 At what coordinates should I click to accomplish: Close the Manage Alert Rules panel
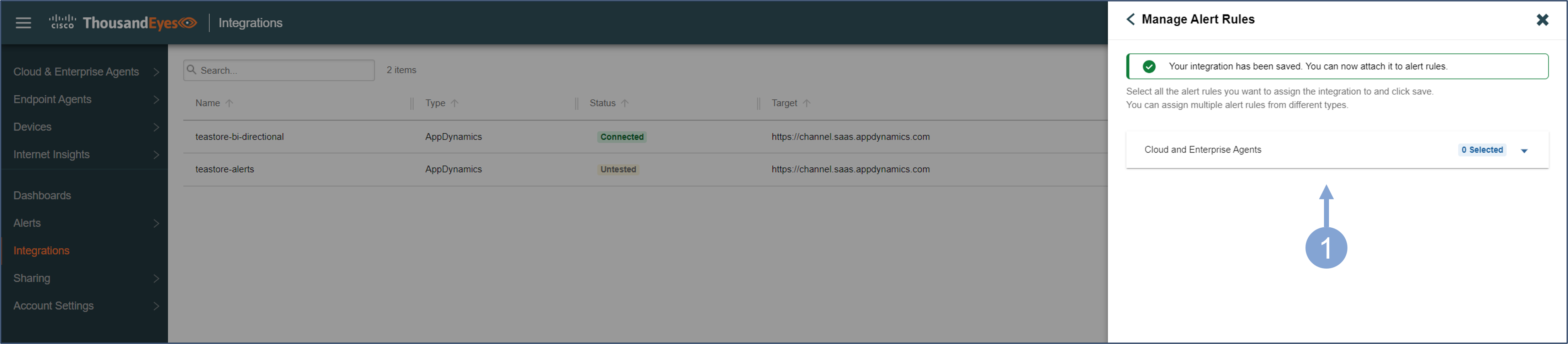click(1542, 20)
